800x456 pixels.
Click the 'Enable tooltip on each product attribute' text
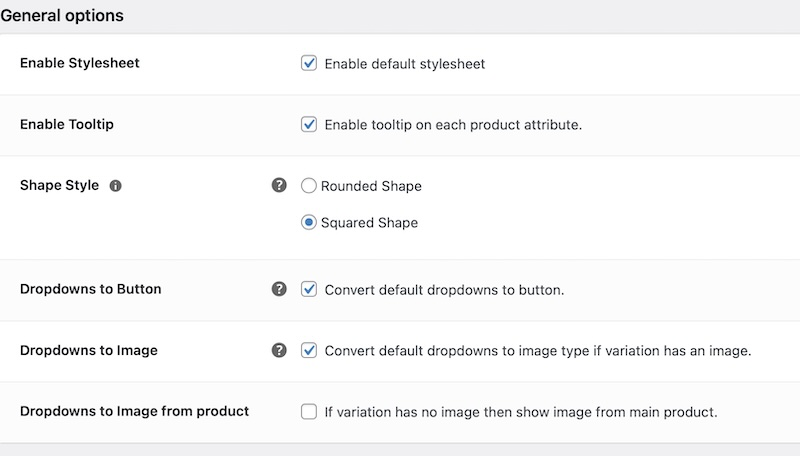pos(453,125)
